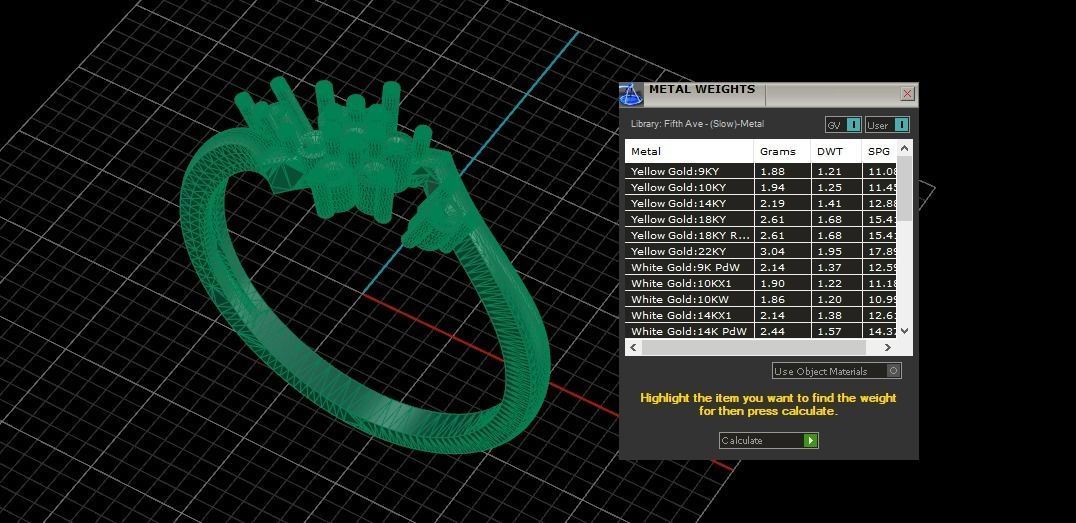This screenshot has height=523, width=1076.
Task: Click the Metal column header
Action: pos(689,152)
